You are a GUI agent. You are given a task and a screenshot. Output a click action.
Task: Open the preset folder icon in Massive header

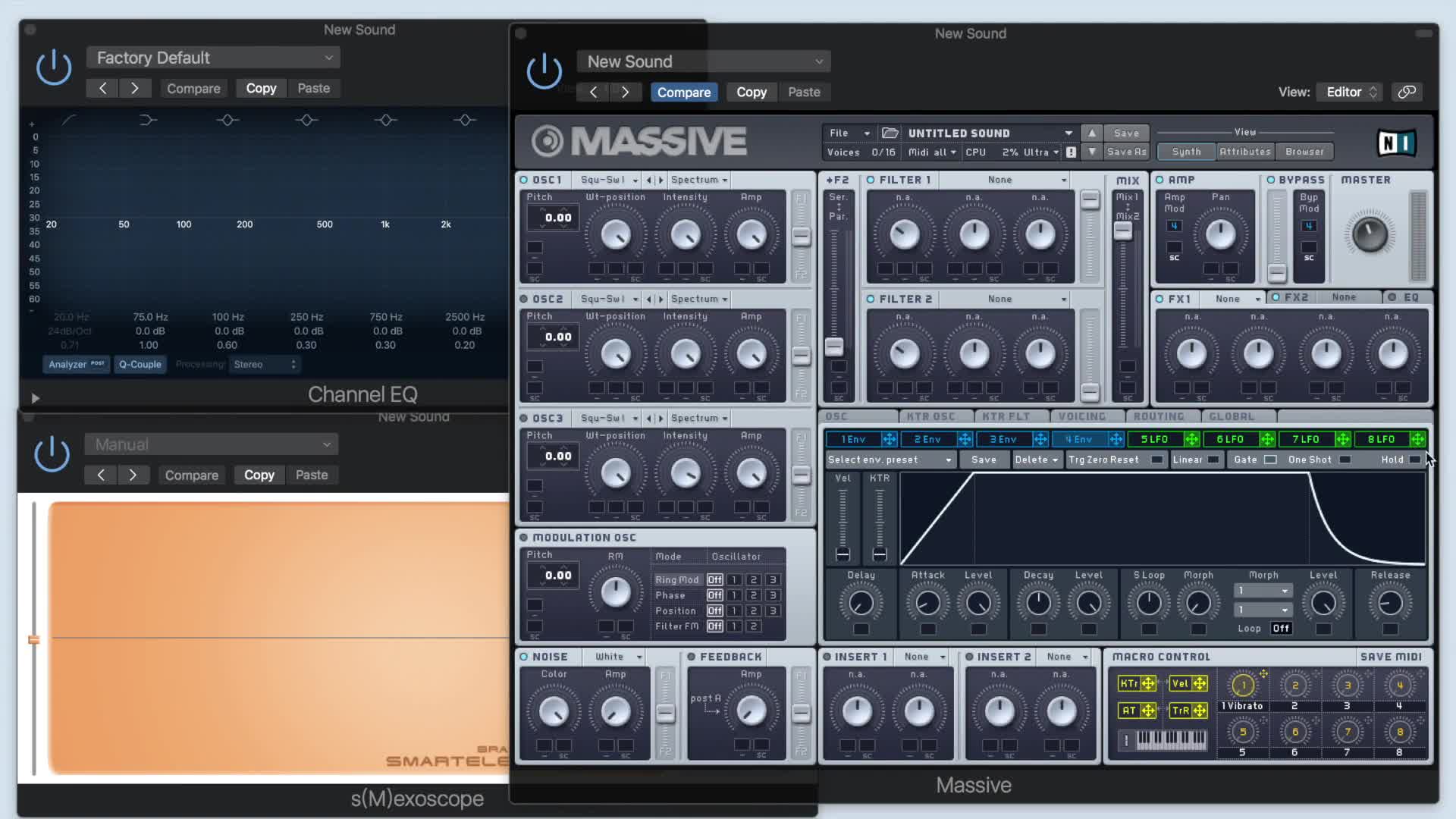tap(890, 133)
